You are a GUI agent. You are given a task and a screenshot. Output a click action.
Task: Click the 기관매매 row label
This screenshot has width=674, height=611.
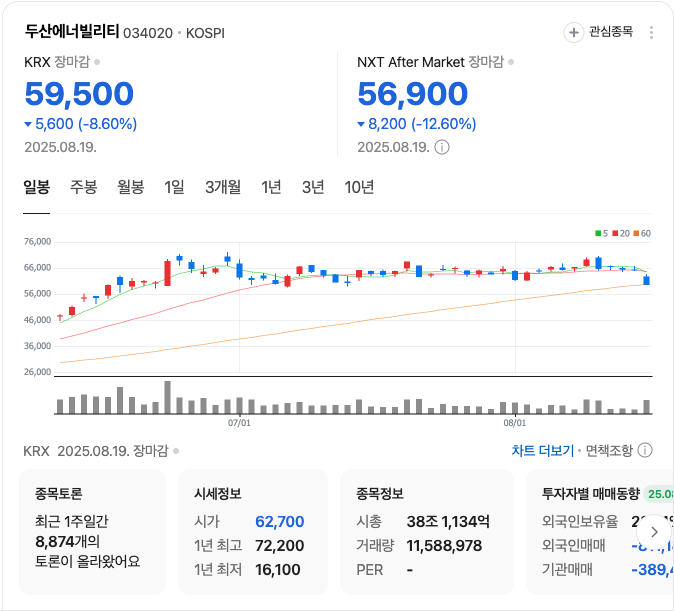567,570
